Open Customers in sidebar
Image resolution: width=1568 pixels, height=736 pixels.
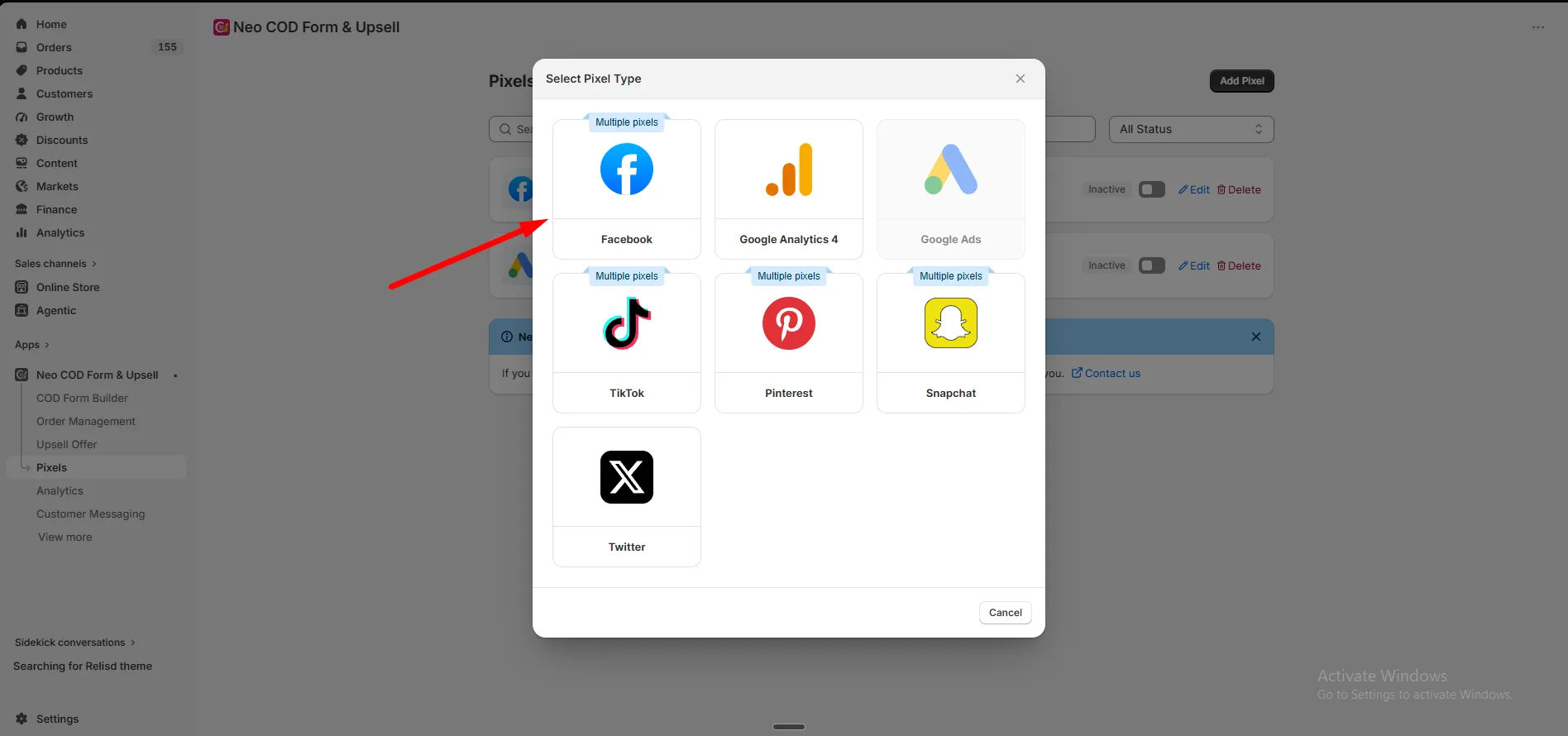(64, 93)
